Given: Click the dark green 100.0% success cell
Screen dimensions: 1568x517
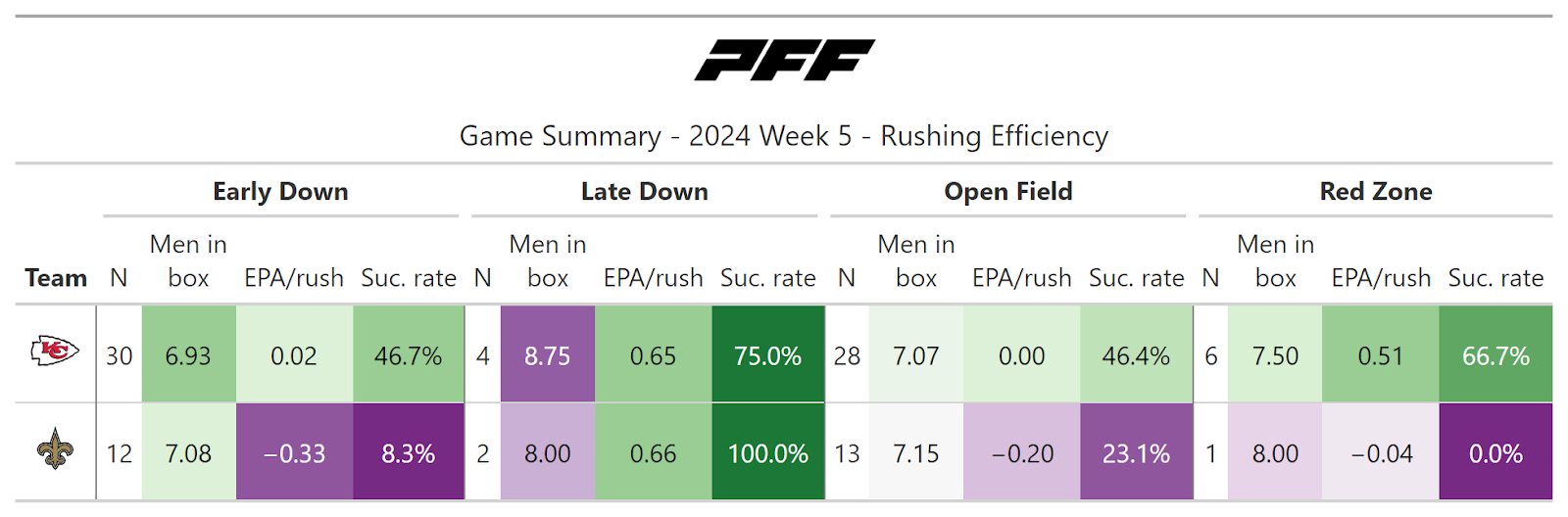Looking at the screenshot, I should point(767,454).
